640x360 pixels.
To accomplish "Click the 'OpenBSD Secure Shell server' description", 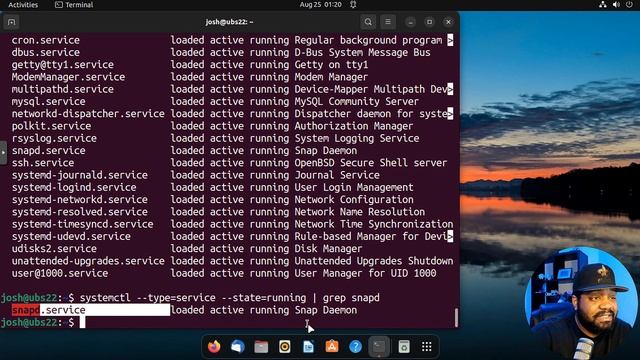I will (x=371, y=162).
